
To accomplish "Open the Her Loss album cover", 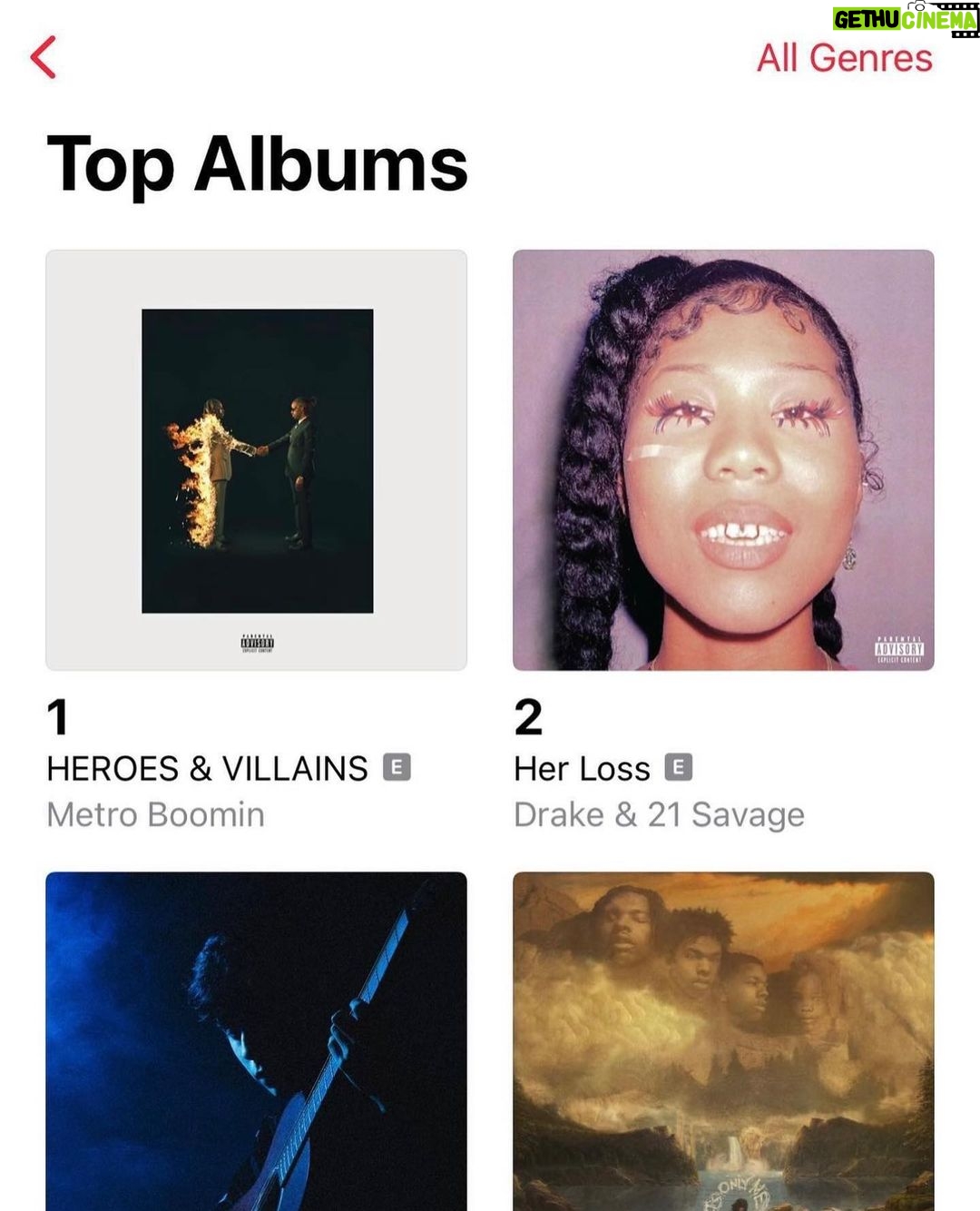I will click(723, 460).
